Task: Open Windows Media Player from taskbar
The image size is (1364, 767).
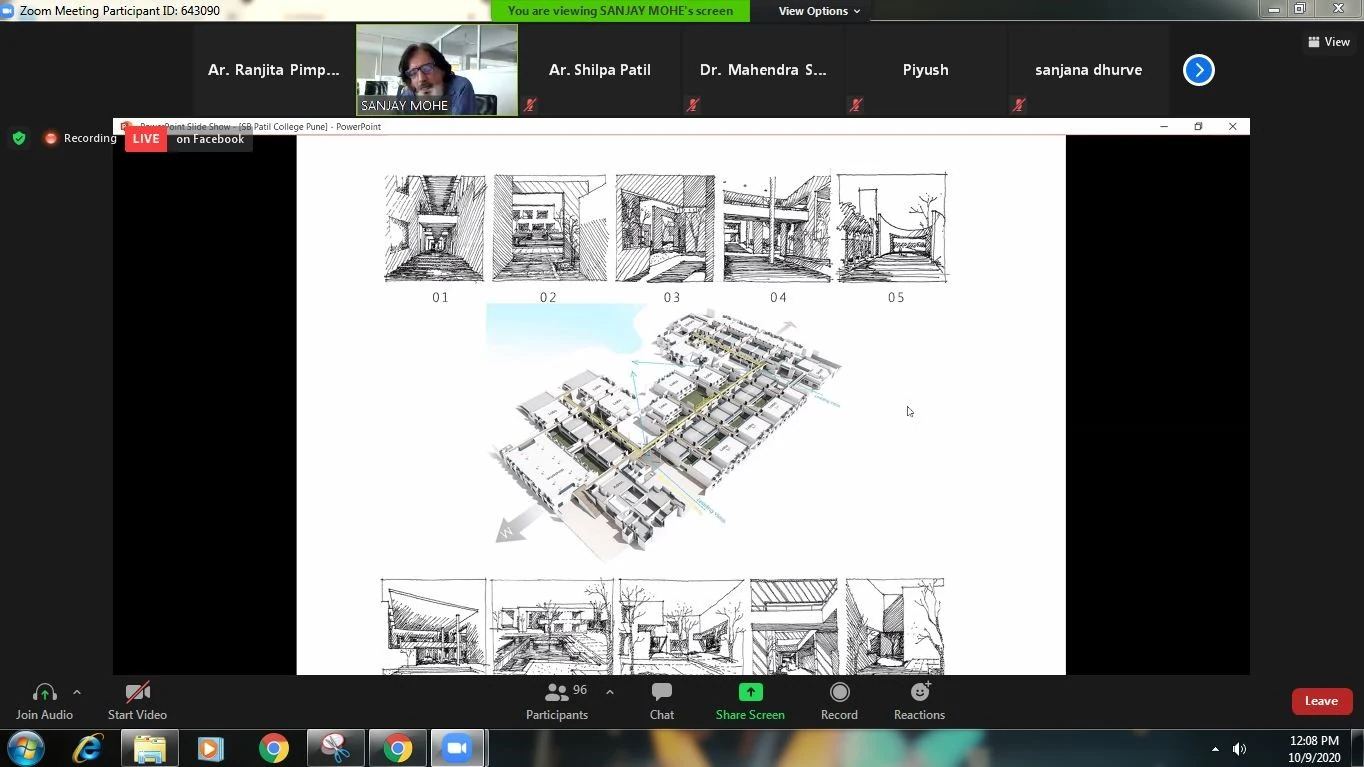Action: [x=211, y=748]
